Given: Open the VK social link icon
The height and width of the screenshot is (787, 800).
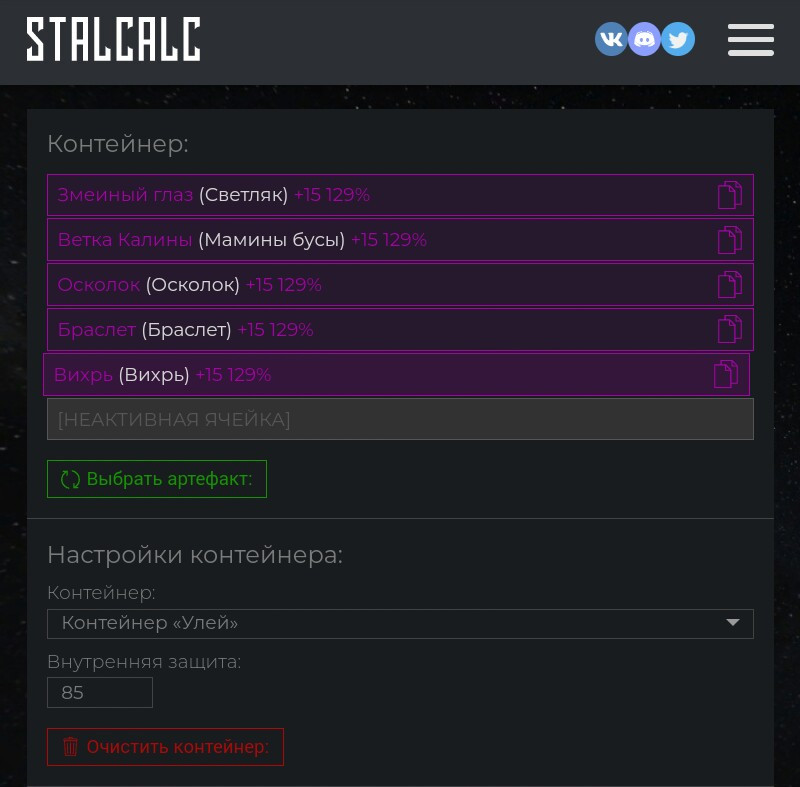Looking at the screenshot, I should [611, 39].
